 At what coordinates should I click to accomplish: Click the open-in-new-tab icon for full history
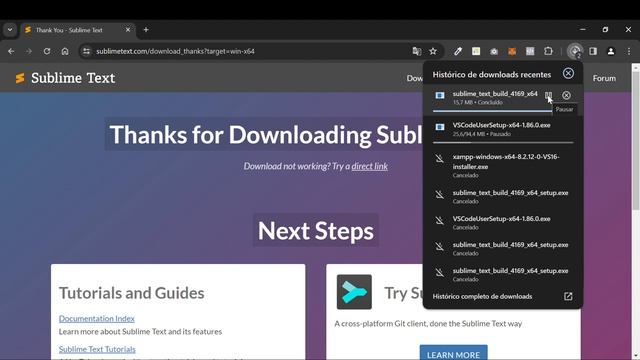(568, 296)
